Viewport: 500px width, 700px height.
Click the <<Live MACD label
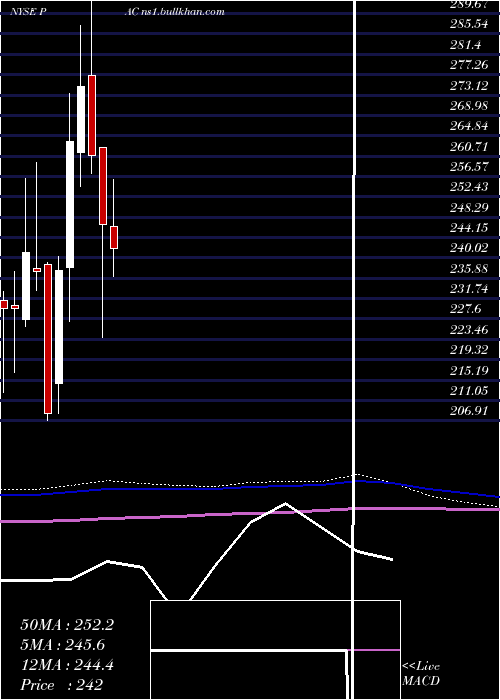(421, 674)
